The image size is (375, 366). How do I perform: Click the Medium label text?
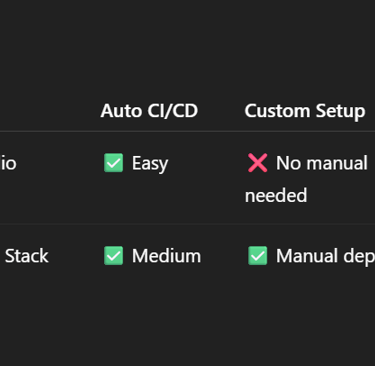click(x=166, y=256)
